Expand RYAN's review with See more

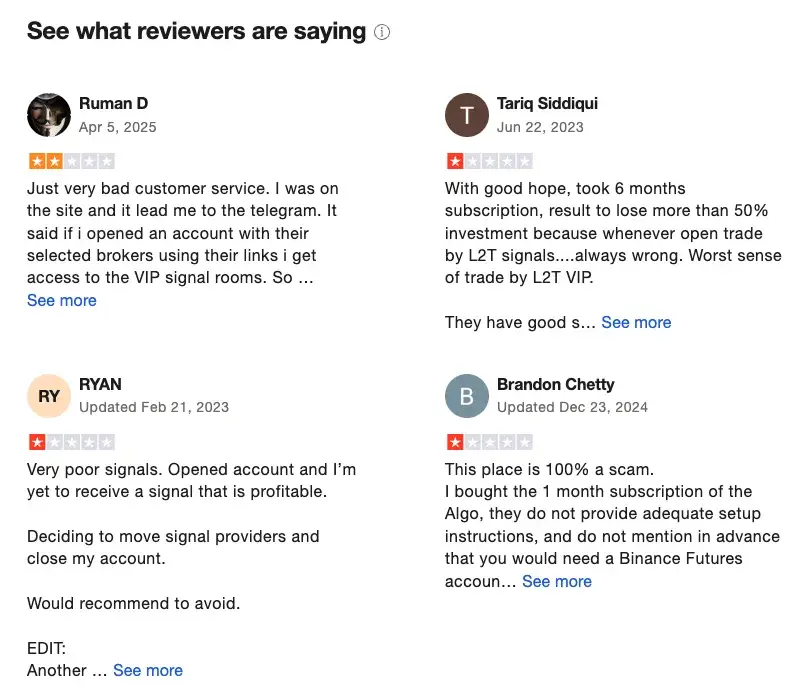tap(148, 671)
